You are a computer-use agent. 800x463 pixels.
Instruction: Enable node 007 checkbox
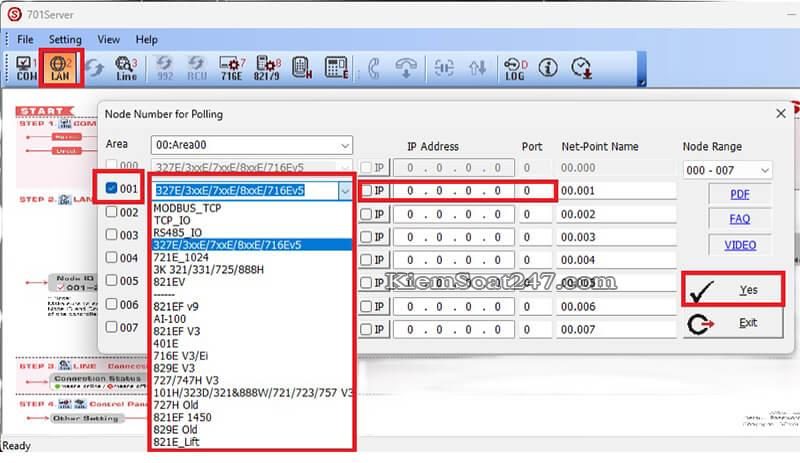pyautogui.click(x=111, y=327)
